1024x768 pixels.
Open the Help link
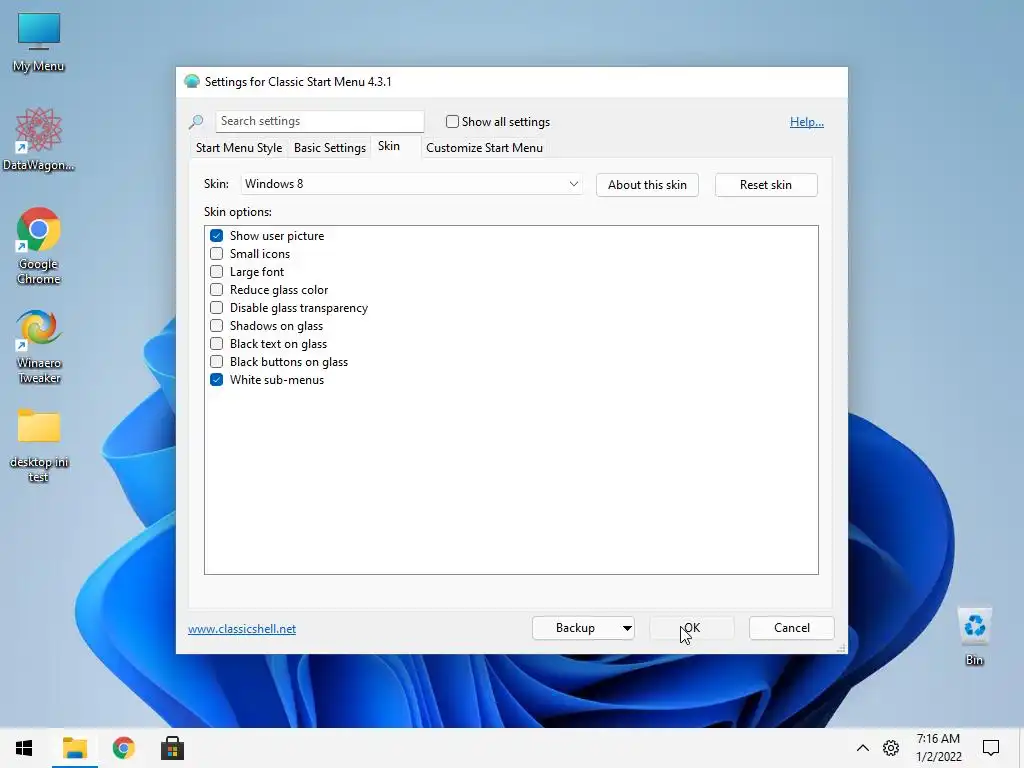[807, 122]
